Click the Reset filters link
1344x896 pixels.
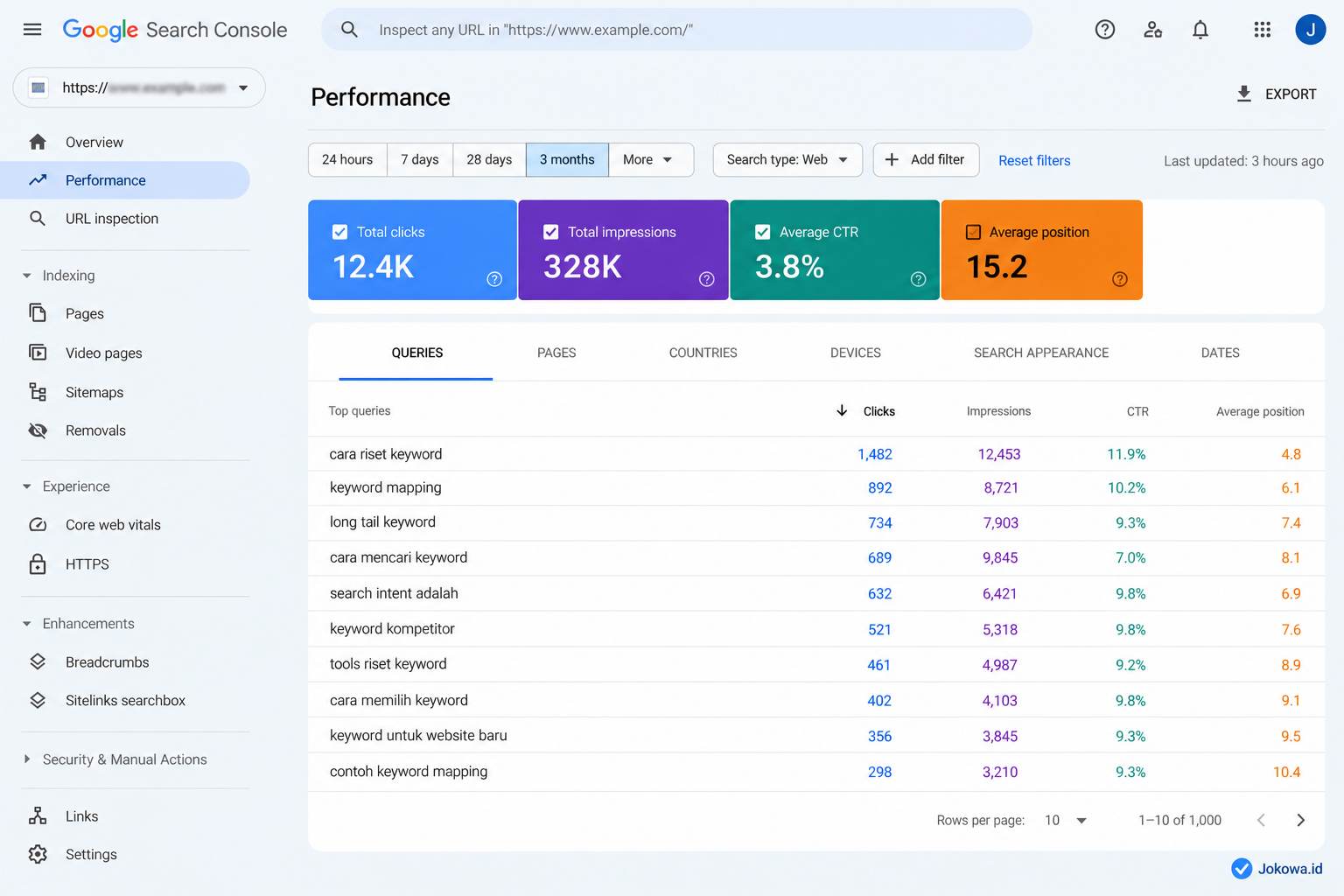pos(1034,160)
